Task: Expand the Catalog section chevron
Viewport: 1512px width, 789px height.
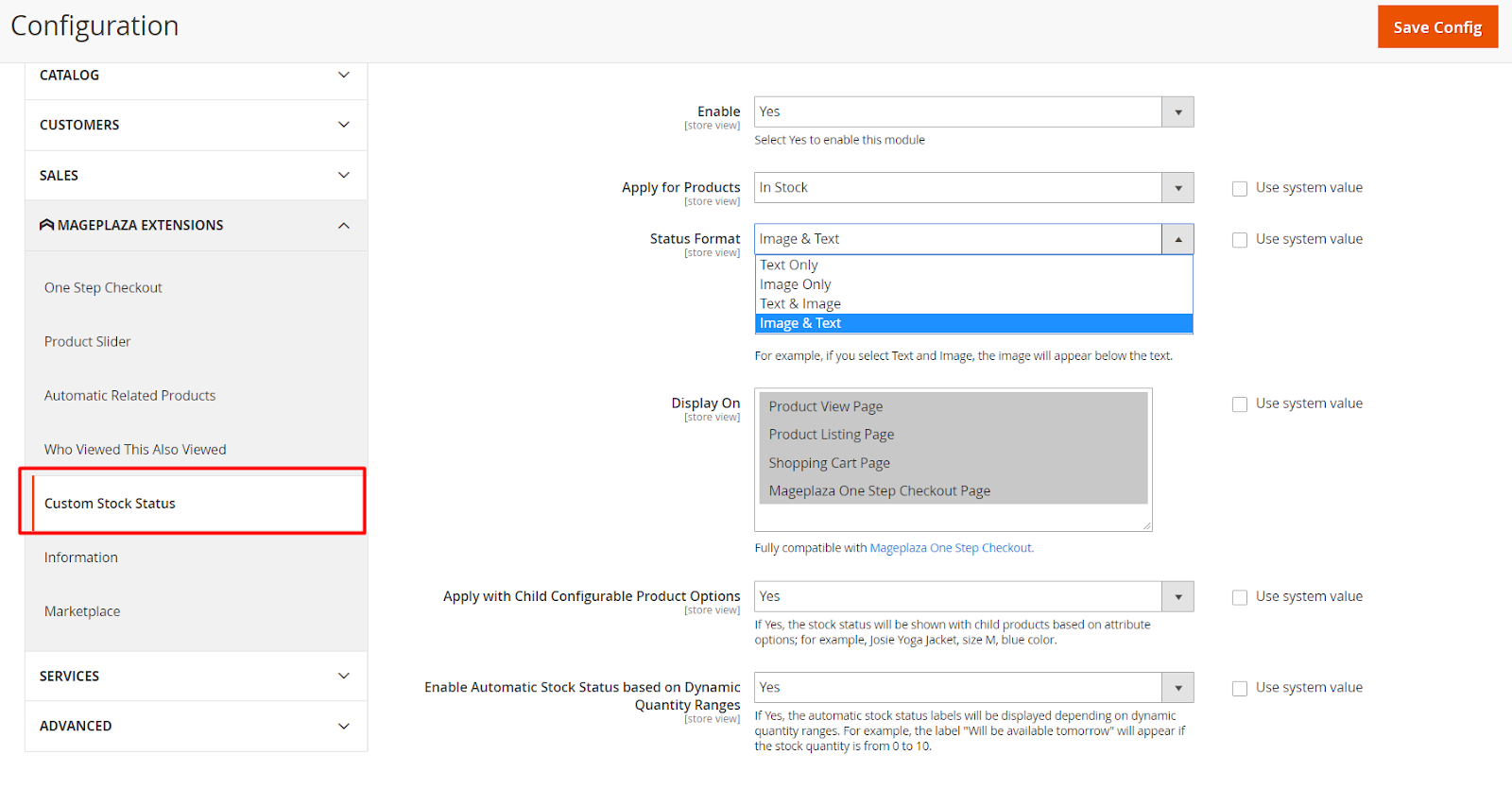Action: coord(344,75)
